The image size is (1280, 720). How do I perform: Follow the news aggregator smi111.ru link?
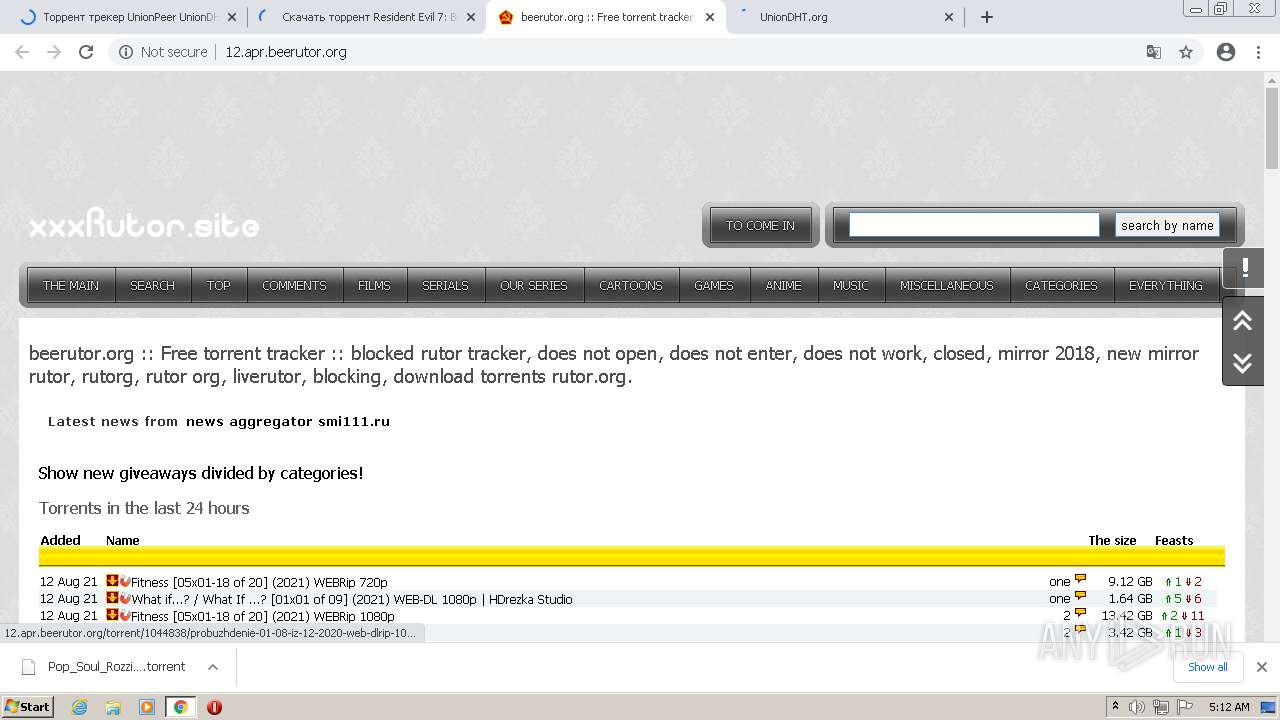288,421
